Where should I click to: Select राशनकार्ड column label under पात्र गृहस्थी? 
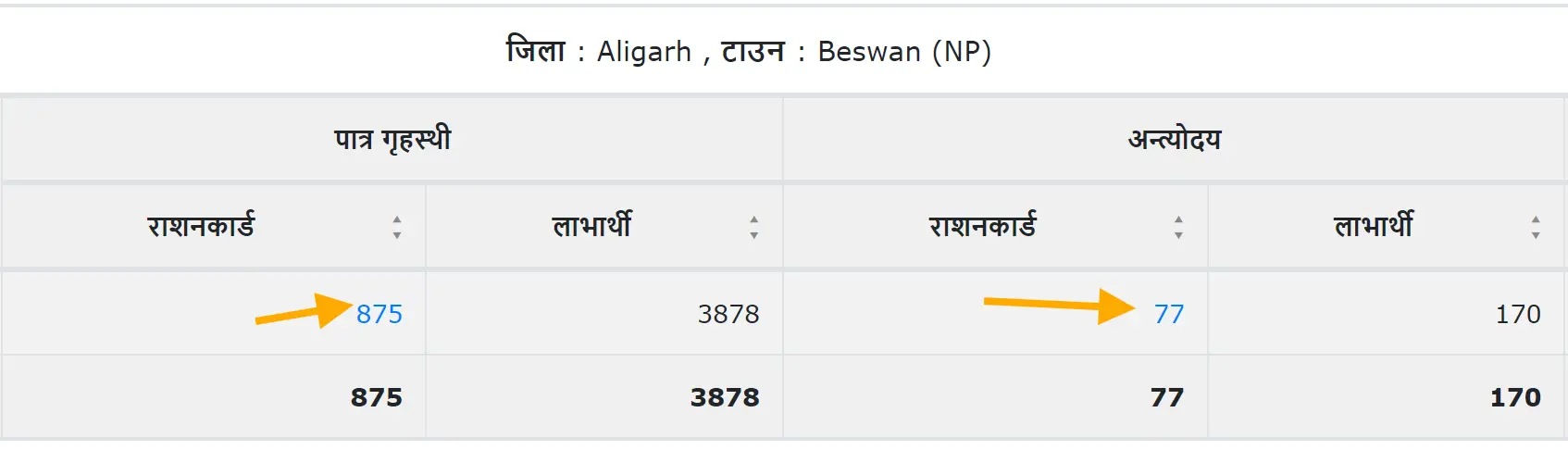[x=201, y=227]
